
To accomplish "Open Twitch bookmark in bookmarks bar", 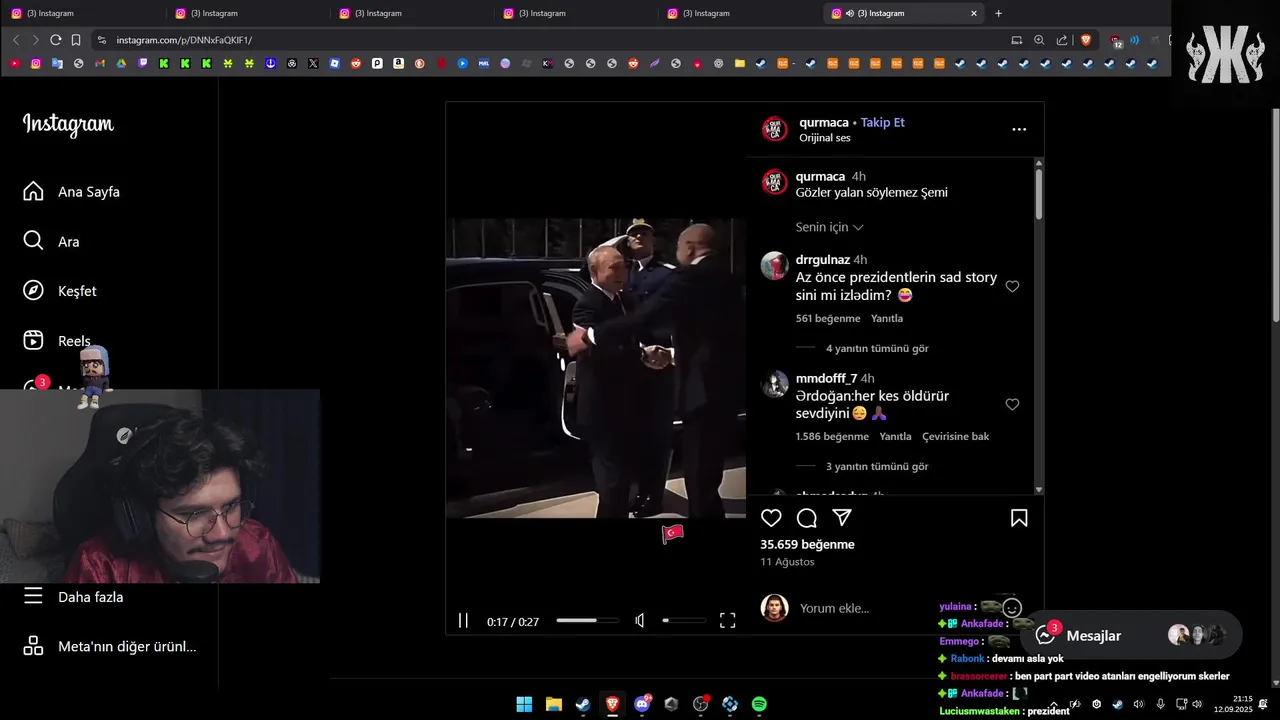I will 141,63.
